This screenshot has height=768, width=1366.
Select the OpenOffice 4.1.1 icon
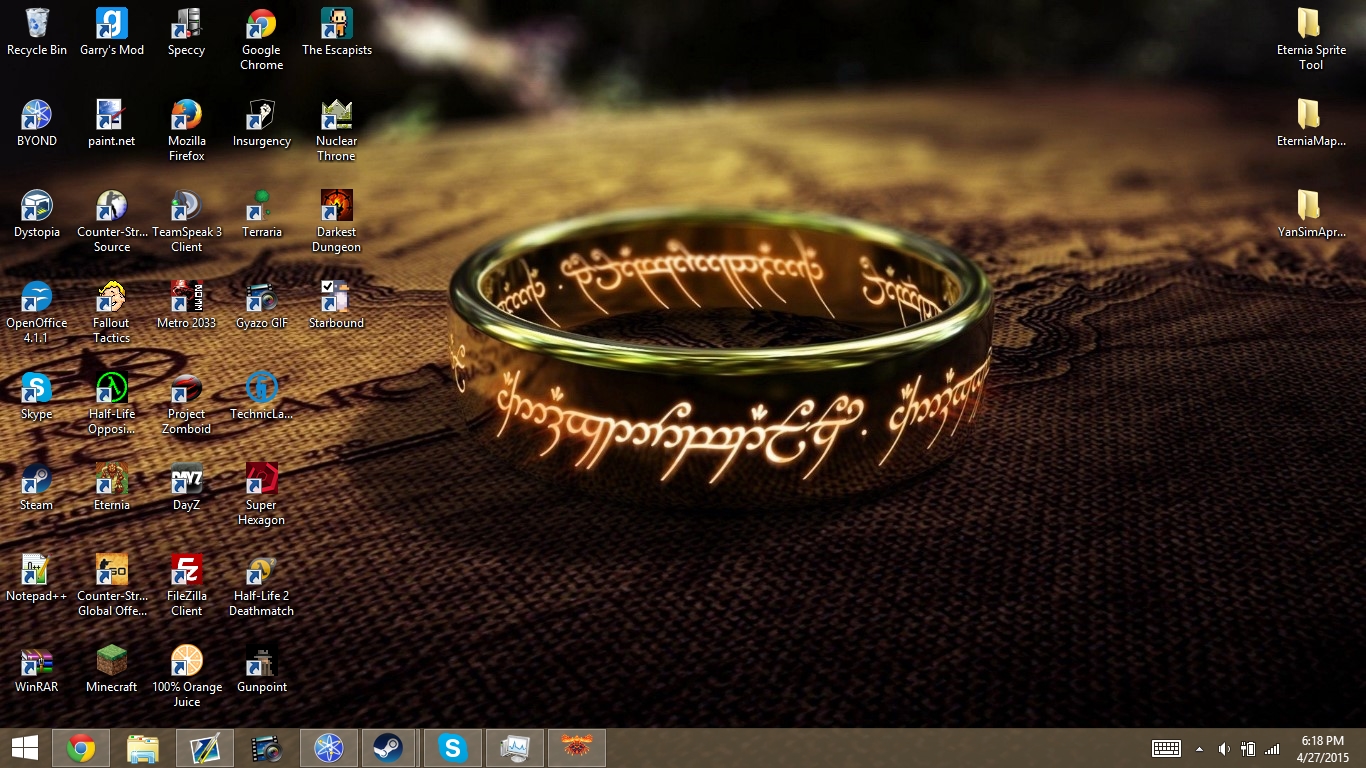(37, 313)
